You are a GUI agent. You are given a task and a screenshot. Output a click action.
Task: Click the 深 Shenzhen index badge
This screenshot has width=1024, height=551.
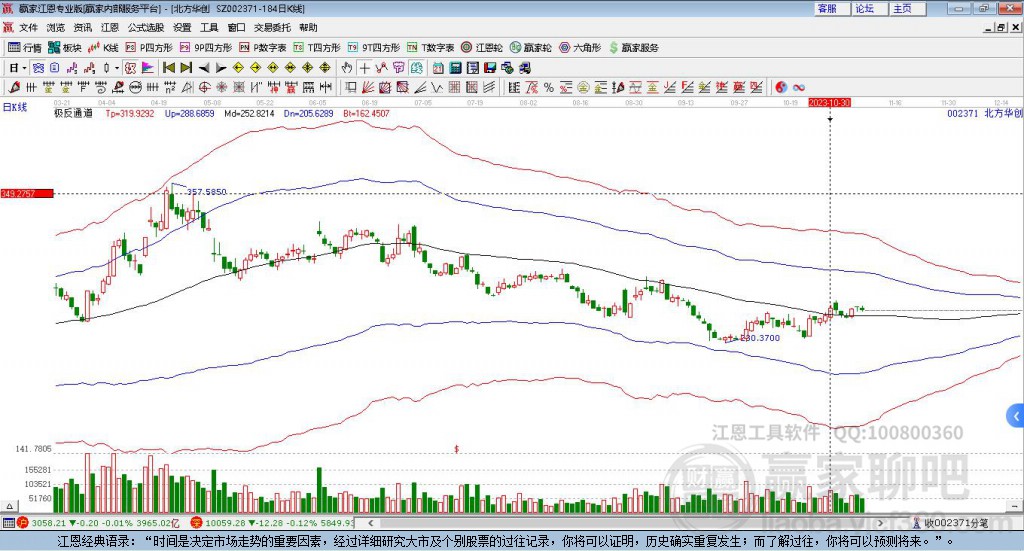196,522
